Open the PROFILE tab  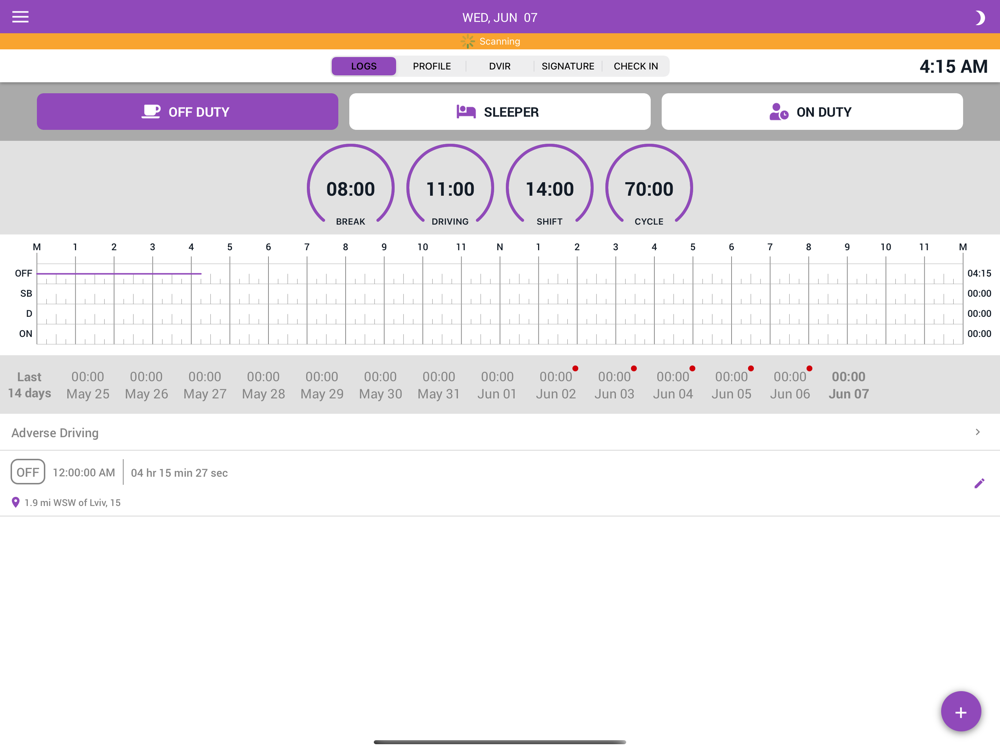point(432,66)
